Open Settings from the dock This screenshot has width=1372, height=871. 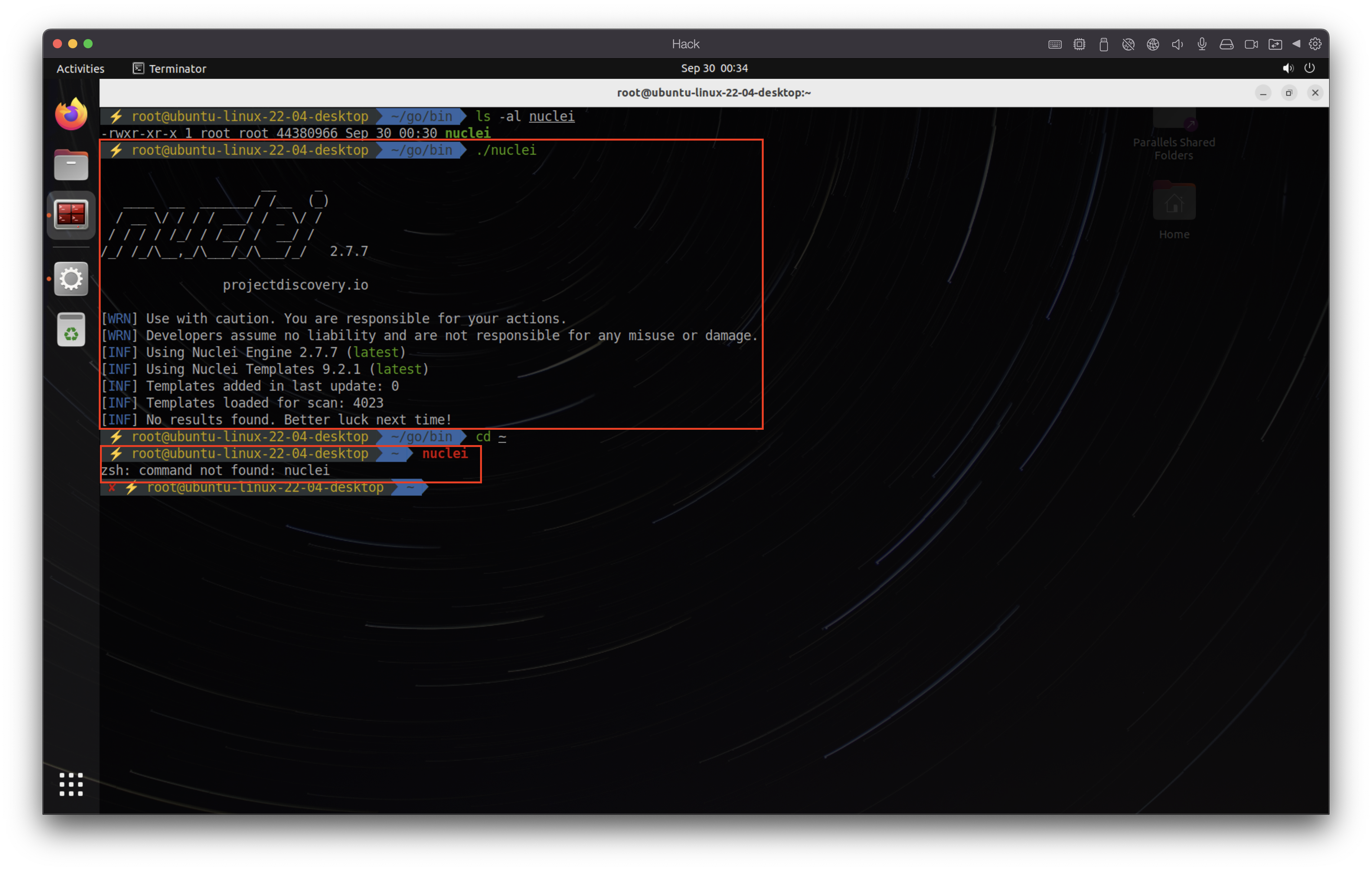pos(71,279)
